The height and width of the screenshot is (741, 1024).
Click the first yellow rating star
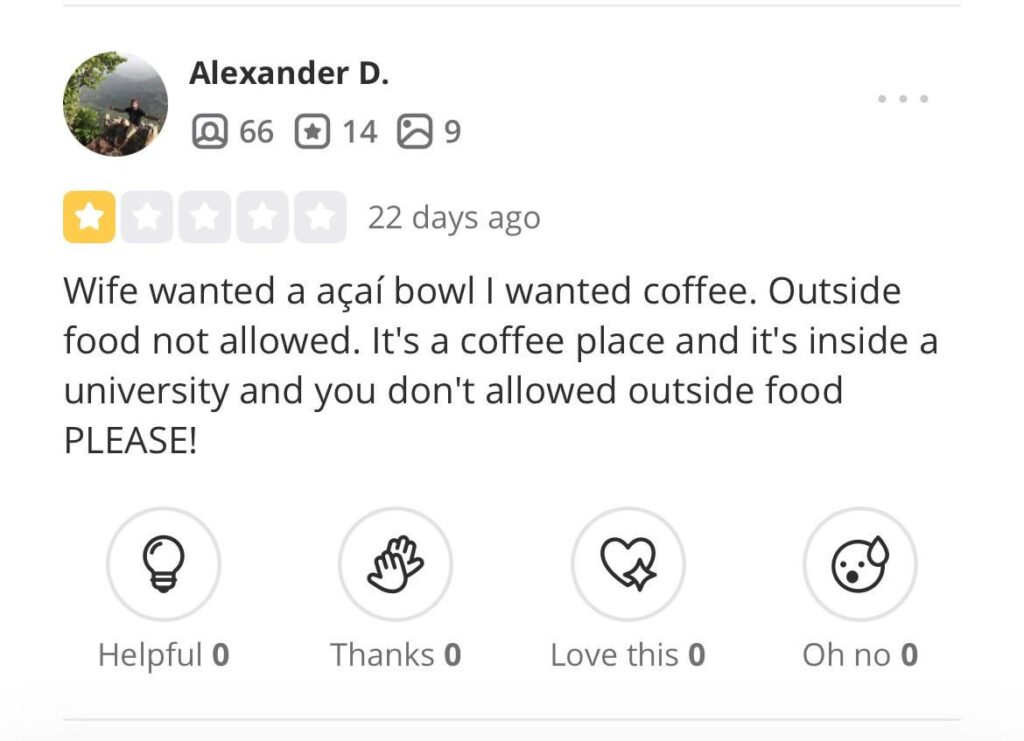pyautogui.click(x=88, y=216)
